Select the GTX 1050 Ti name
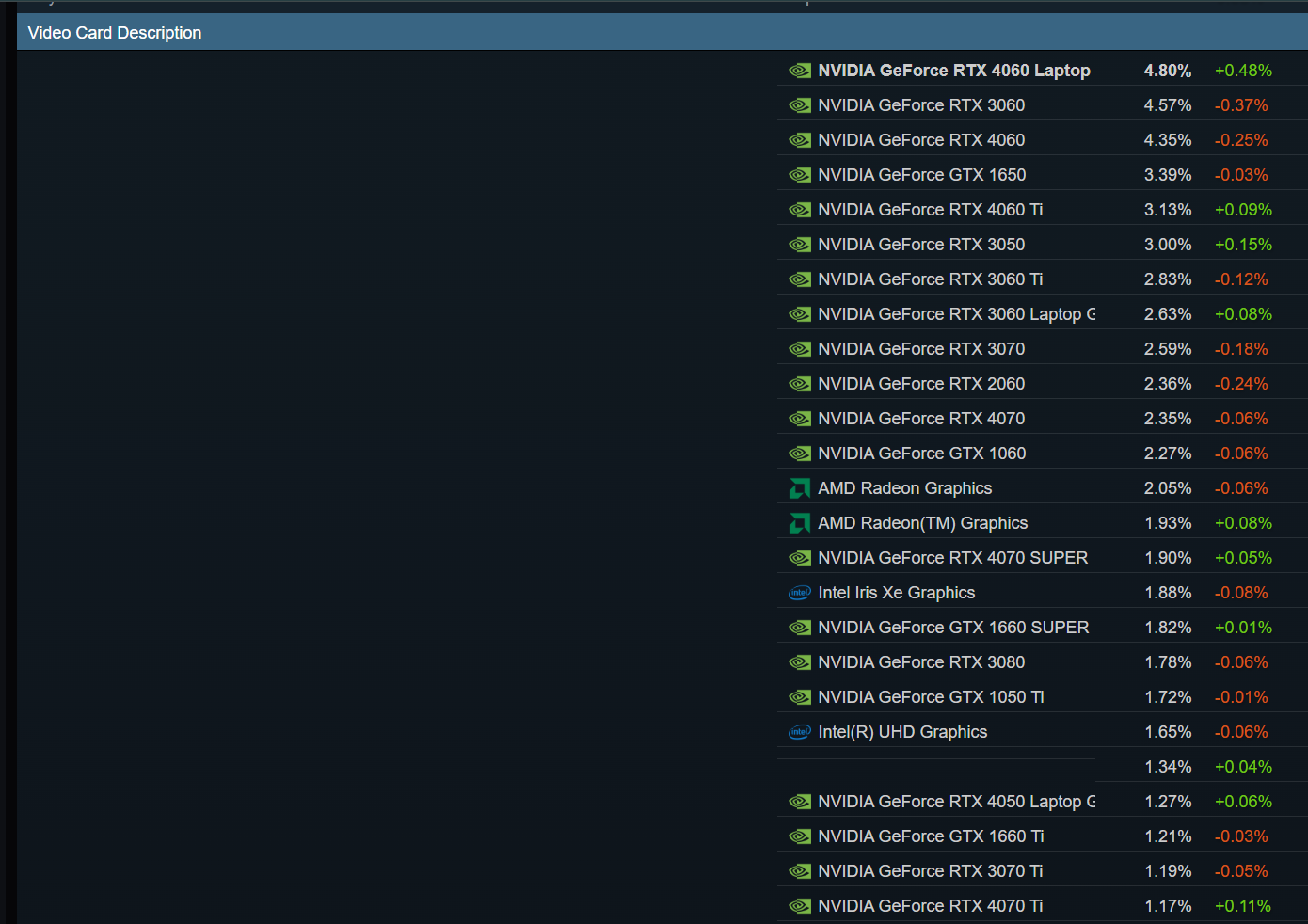This screenshot has width=1308, height=924. pyautogui.click(x=931, y=697)
